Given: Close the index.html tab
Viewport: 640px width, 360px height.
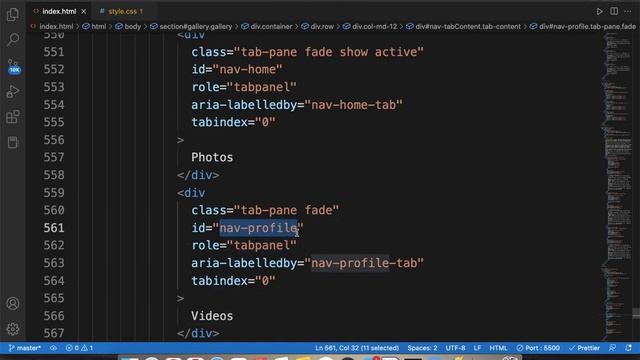Looking at the screenshot, I should (84, 11).
